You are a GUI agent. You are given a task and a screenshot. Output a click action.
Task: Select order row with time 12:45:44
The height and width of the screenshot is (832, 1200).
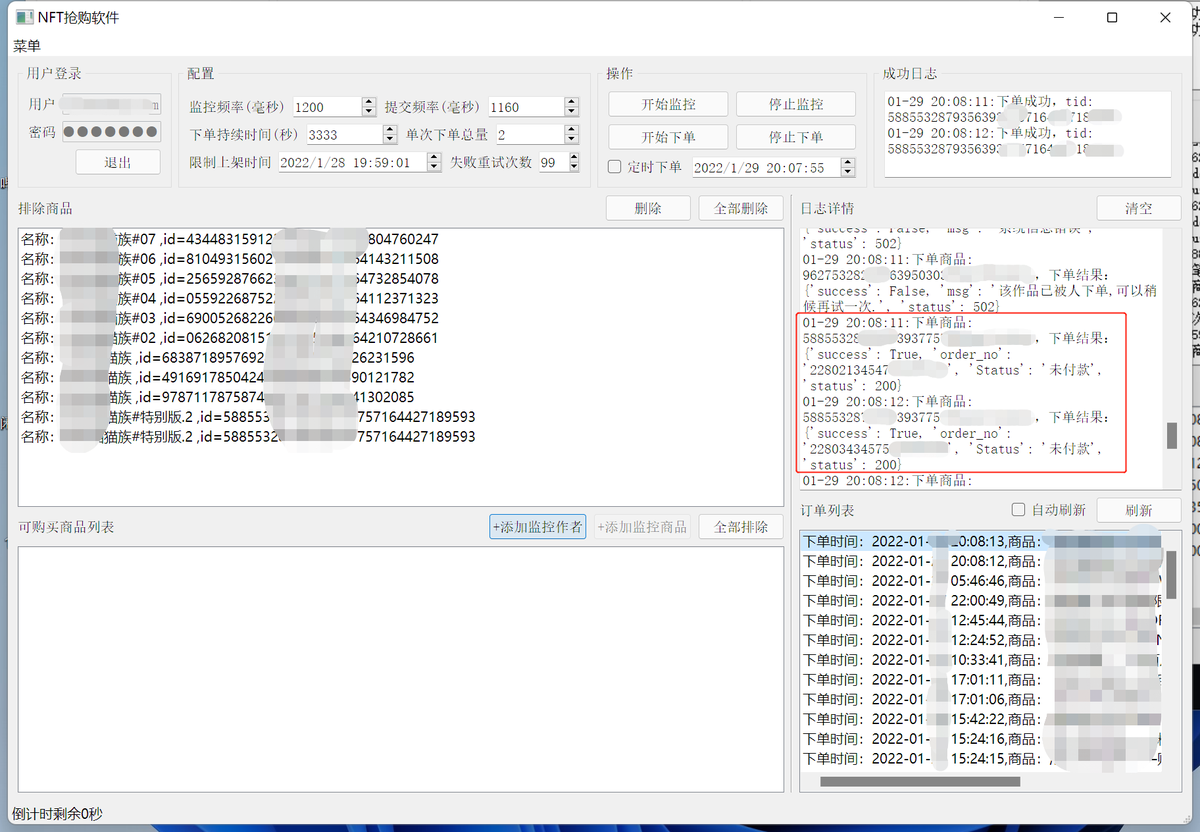pyautogui.click(x=982, y=620)
